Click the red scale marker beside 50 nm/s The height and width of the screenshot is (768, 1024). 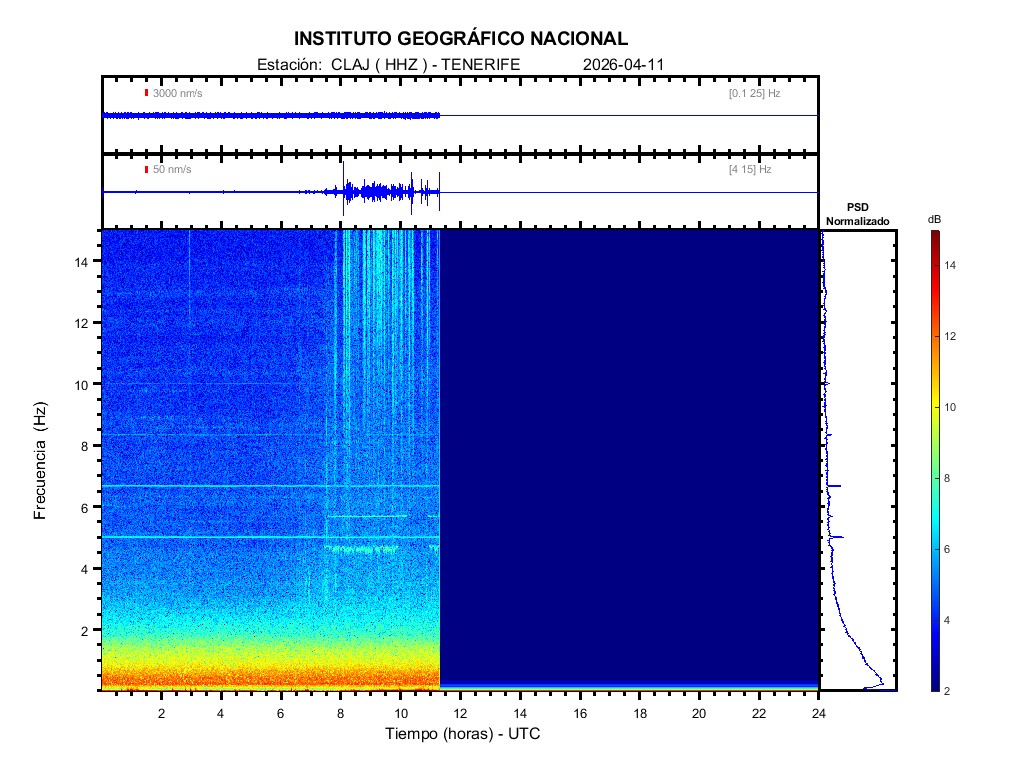click(146, 170)
